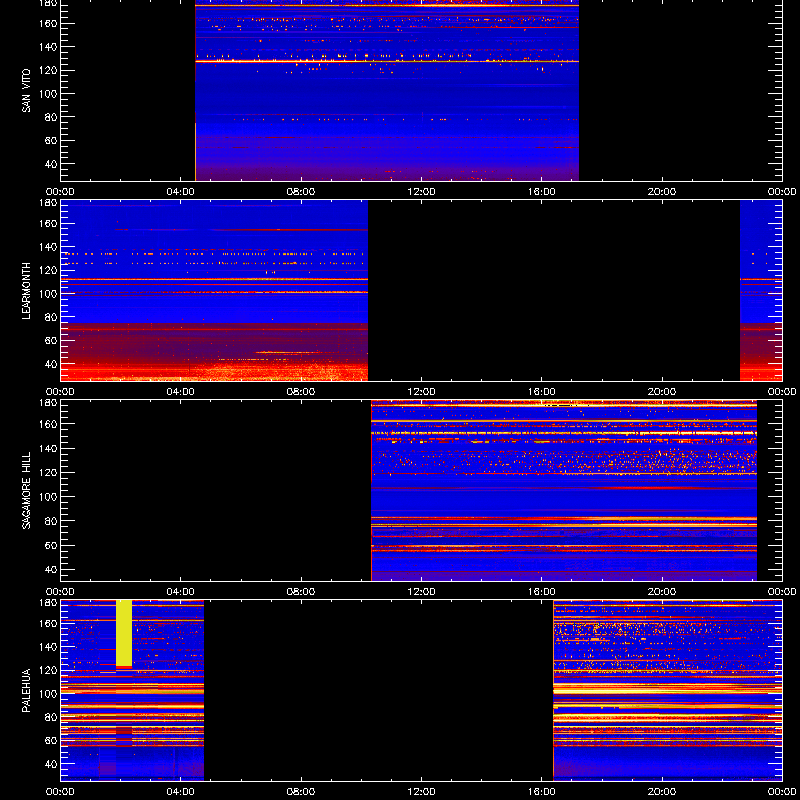Click 12:00 time label under Learmonth plot
The image size is (800, 800).
(x=421, y=392)
